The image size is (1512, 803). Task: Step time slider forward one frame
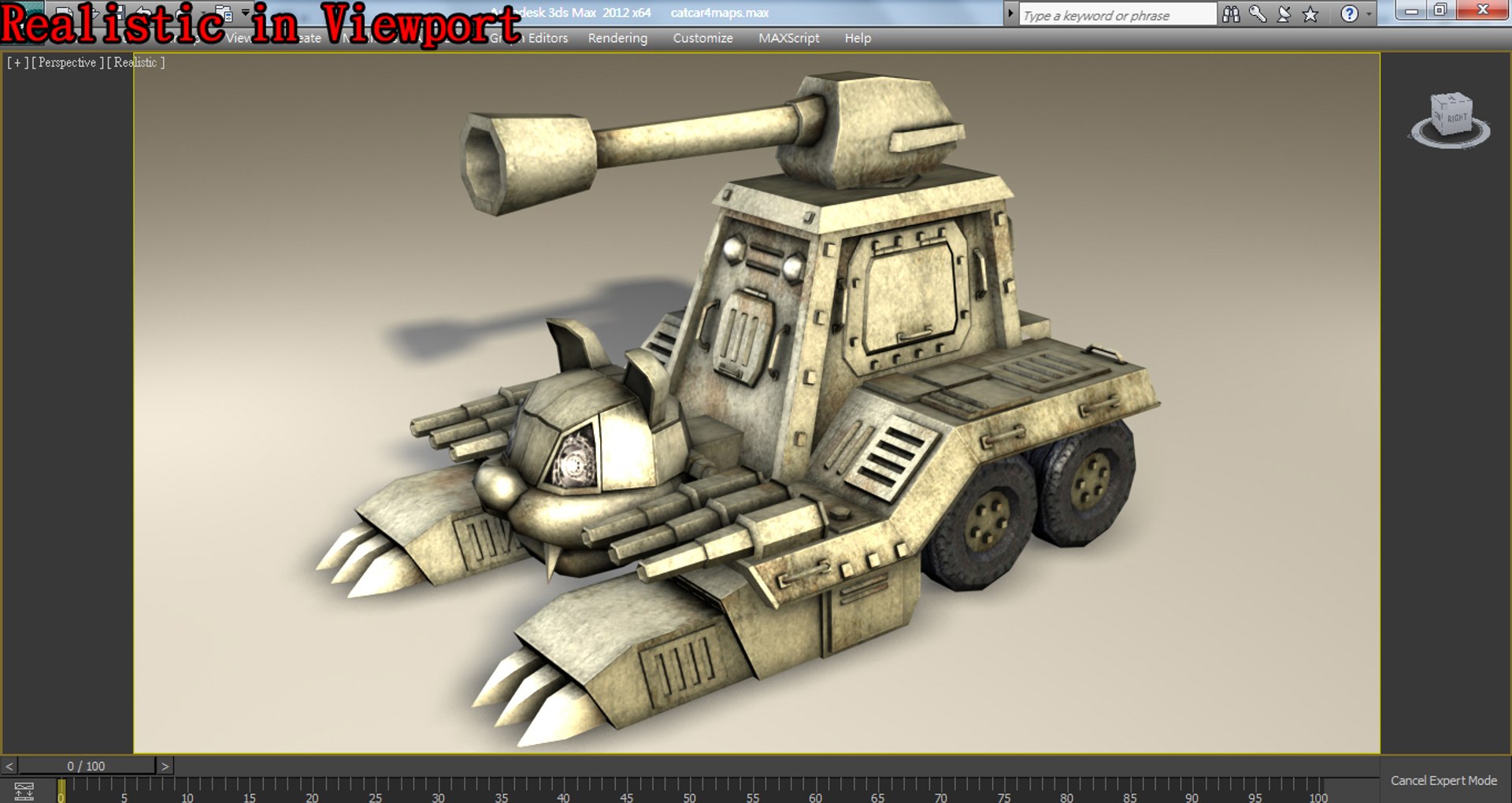165,766
